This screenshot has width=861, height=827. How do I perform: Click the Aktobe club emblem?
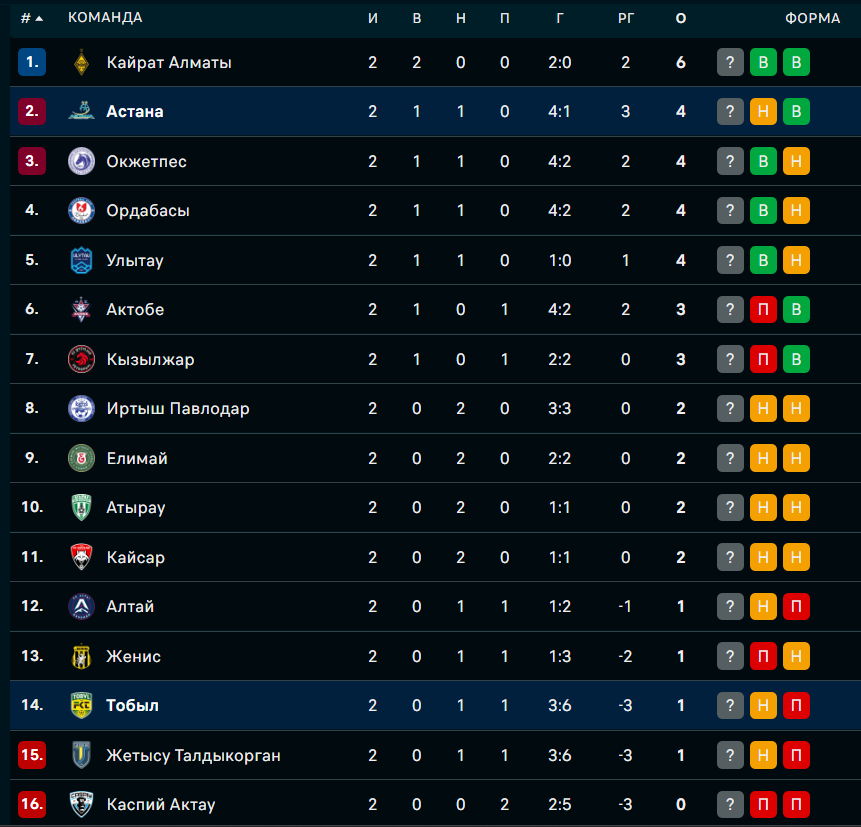[81, 309]
